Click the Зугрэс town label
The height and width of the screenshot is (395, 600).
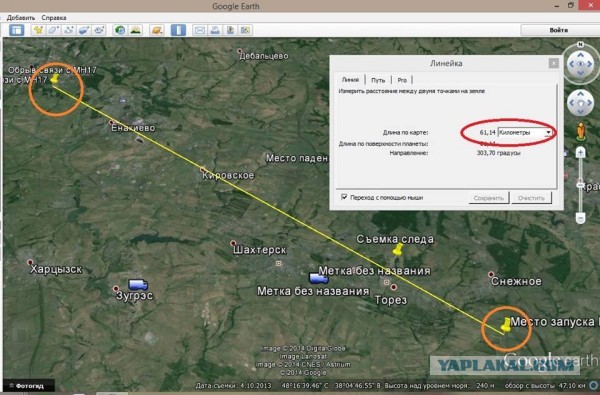click(134, 295)
